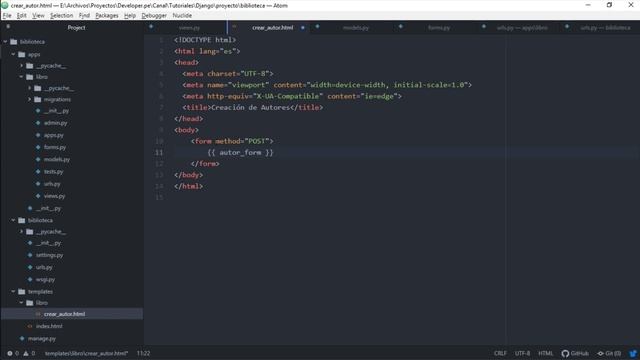Open apps.py in the tree
The image size is (640, 360).
coord(53,135)
